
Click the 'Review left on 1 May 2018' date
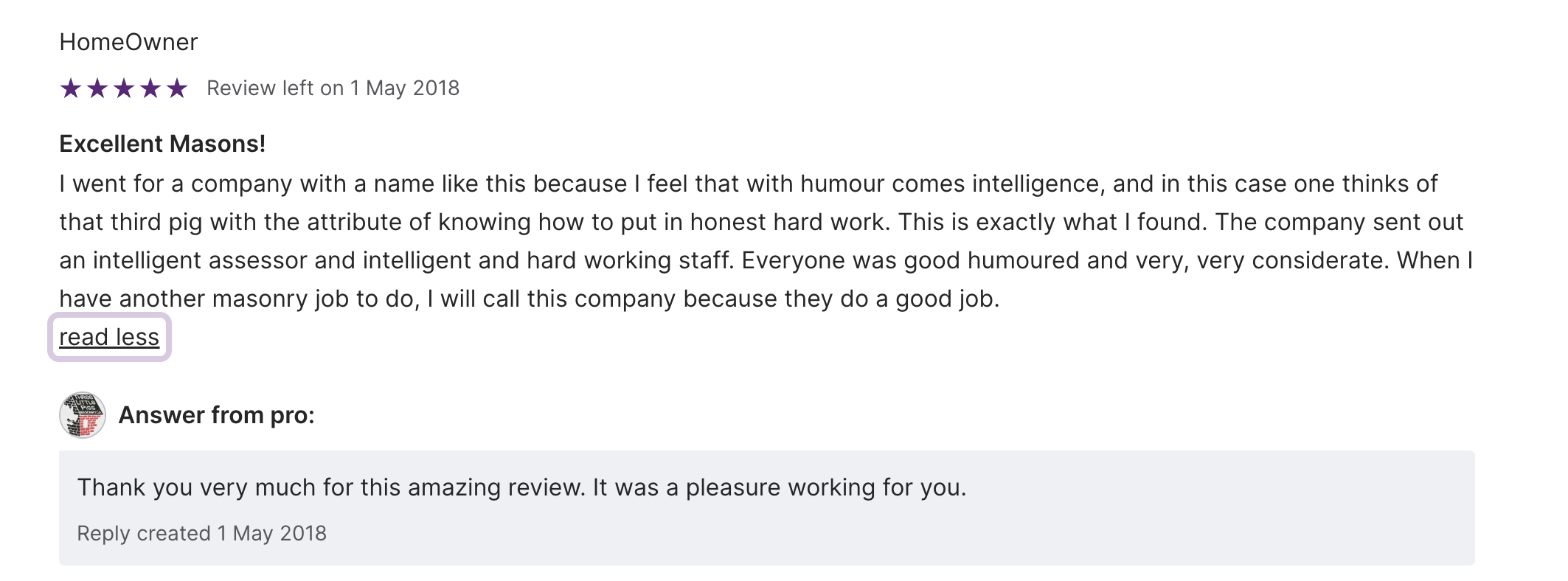coord(333,88)
